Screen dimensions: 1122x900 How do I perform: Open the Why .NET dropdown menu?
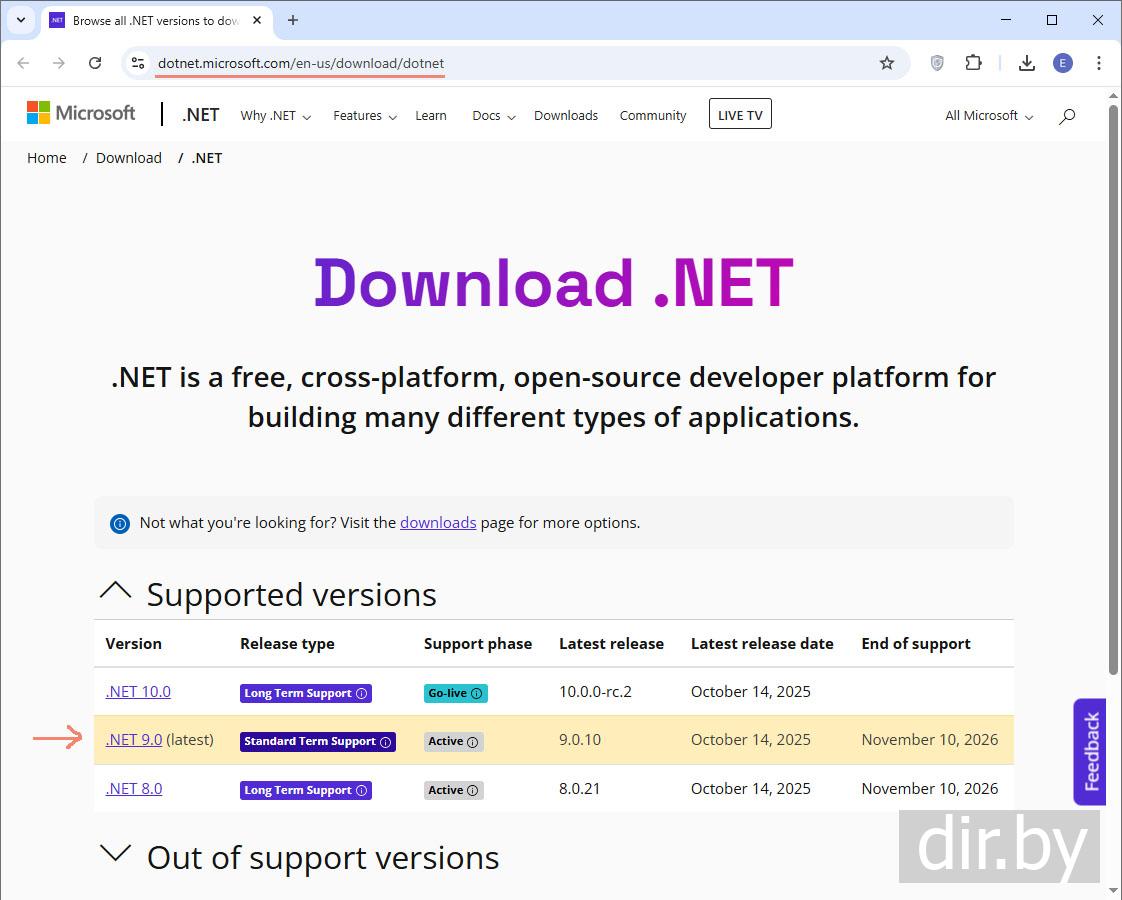(275, 116)
